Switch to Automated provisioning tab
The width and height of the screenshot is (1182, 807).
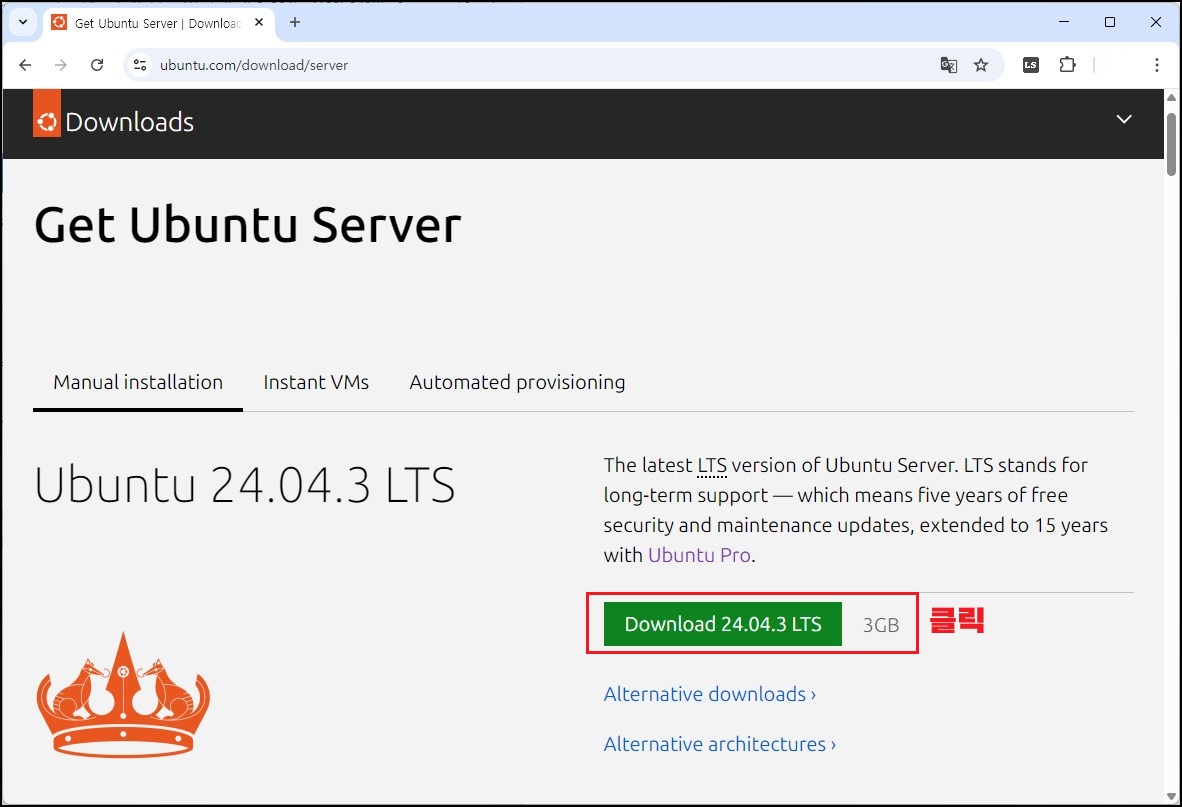tap(517, 382)
